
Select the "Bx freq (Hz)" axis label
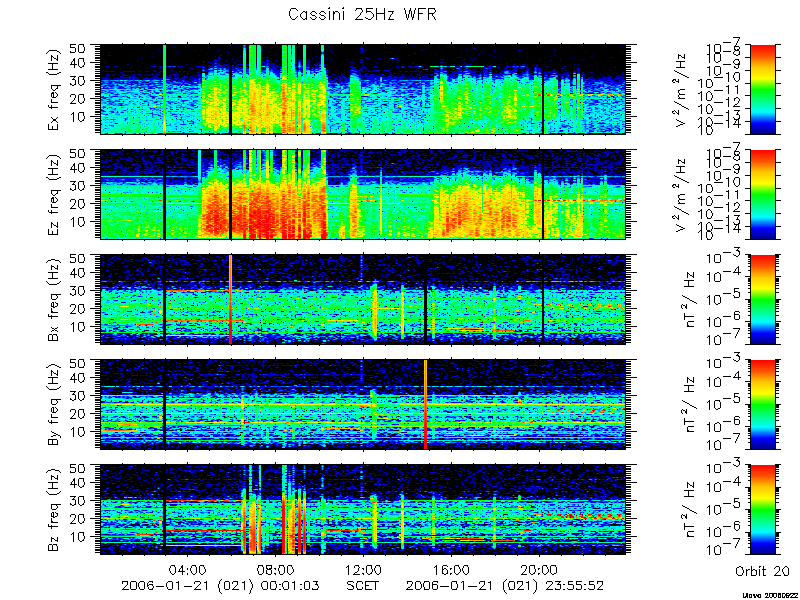[x=55, y=300]
